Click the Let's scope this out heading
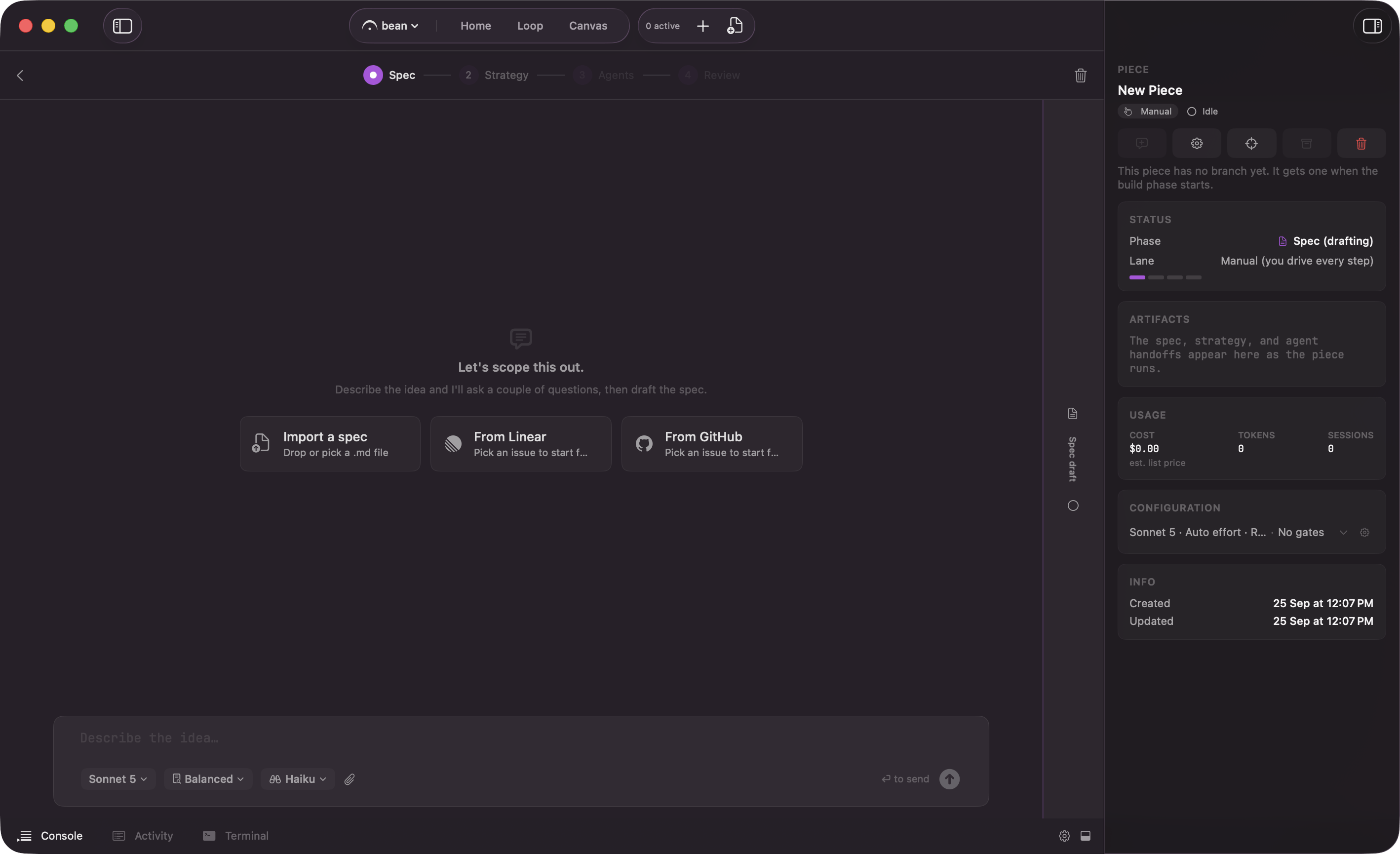 coord(521,367)
